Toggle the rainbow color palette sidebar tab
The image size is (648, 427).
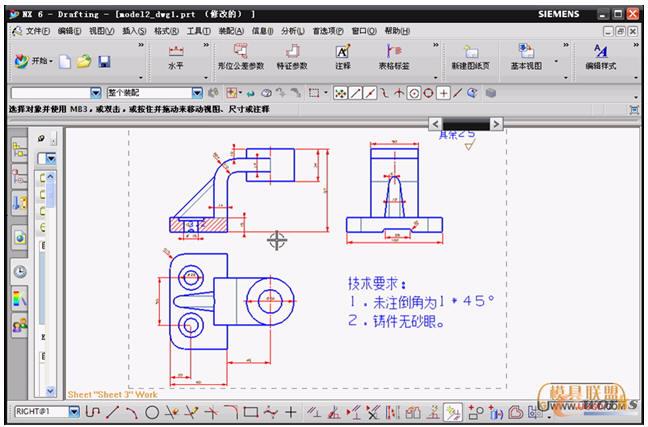[x=20, y=298]
